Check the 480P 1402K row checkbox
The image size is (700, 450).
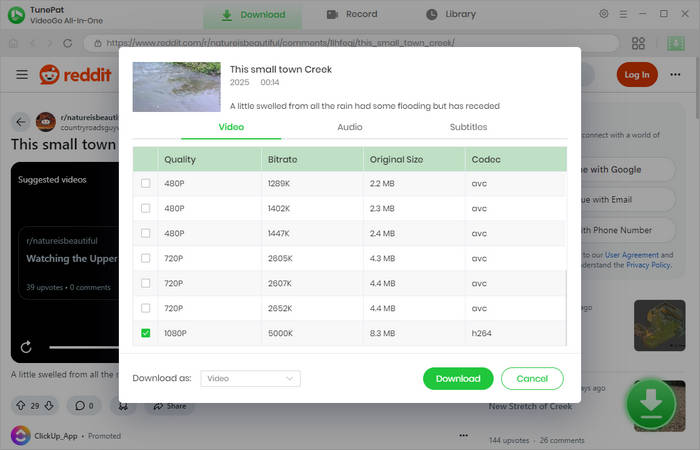click(146, 208)
